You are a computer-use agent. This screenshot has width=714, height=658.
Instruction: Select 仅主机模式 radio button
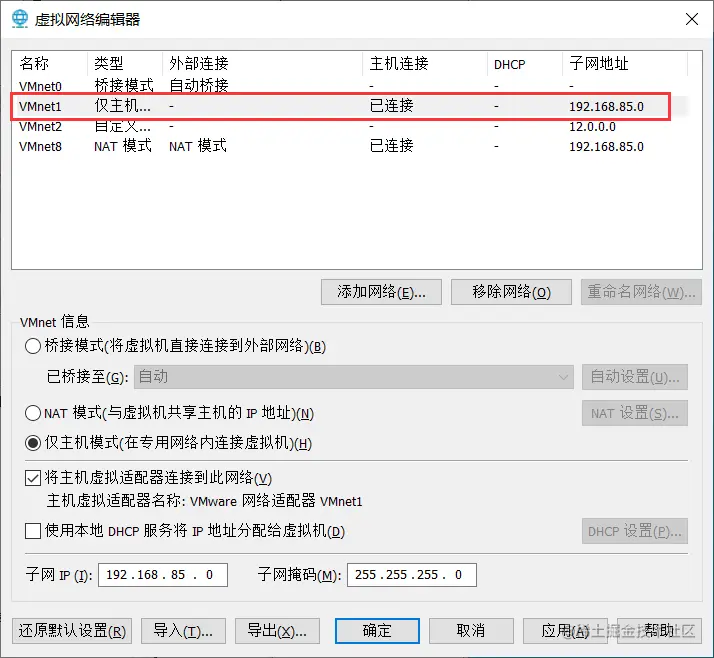point(33,443)
